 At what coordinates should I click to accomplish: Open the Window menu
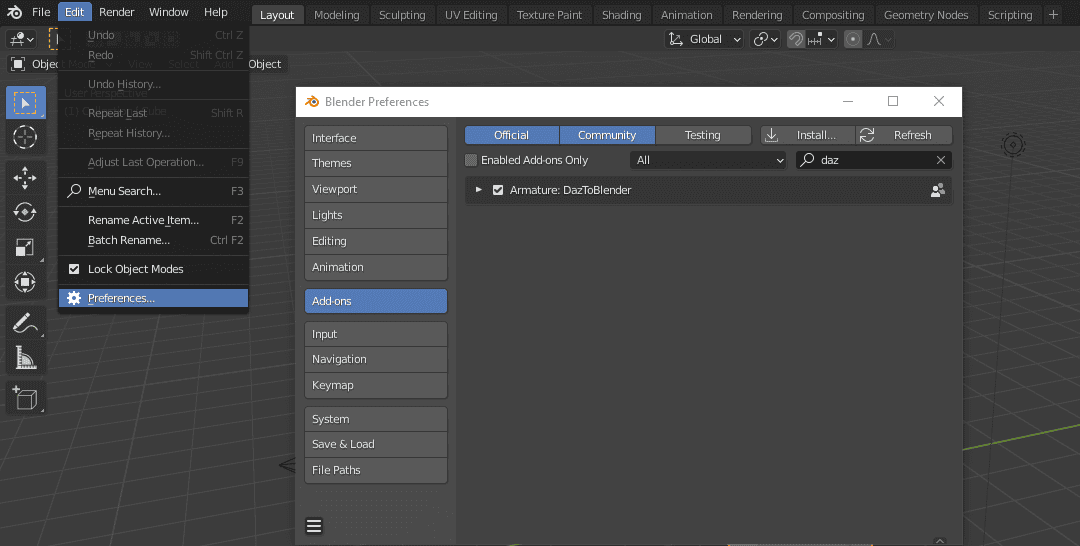(x=169, y=12)
